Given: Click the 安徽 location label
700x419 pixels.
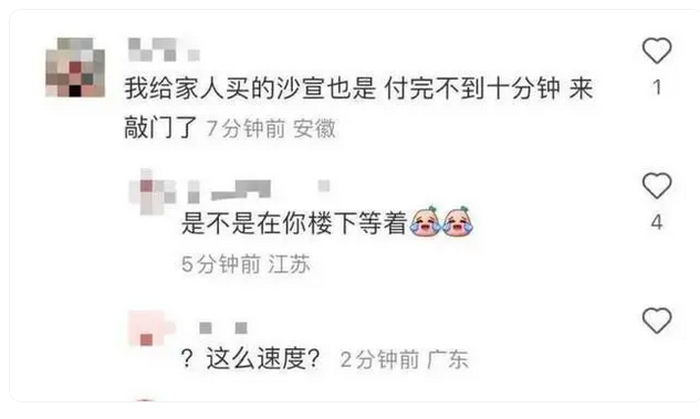Looking at the screenshot, I should [314, 129].
